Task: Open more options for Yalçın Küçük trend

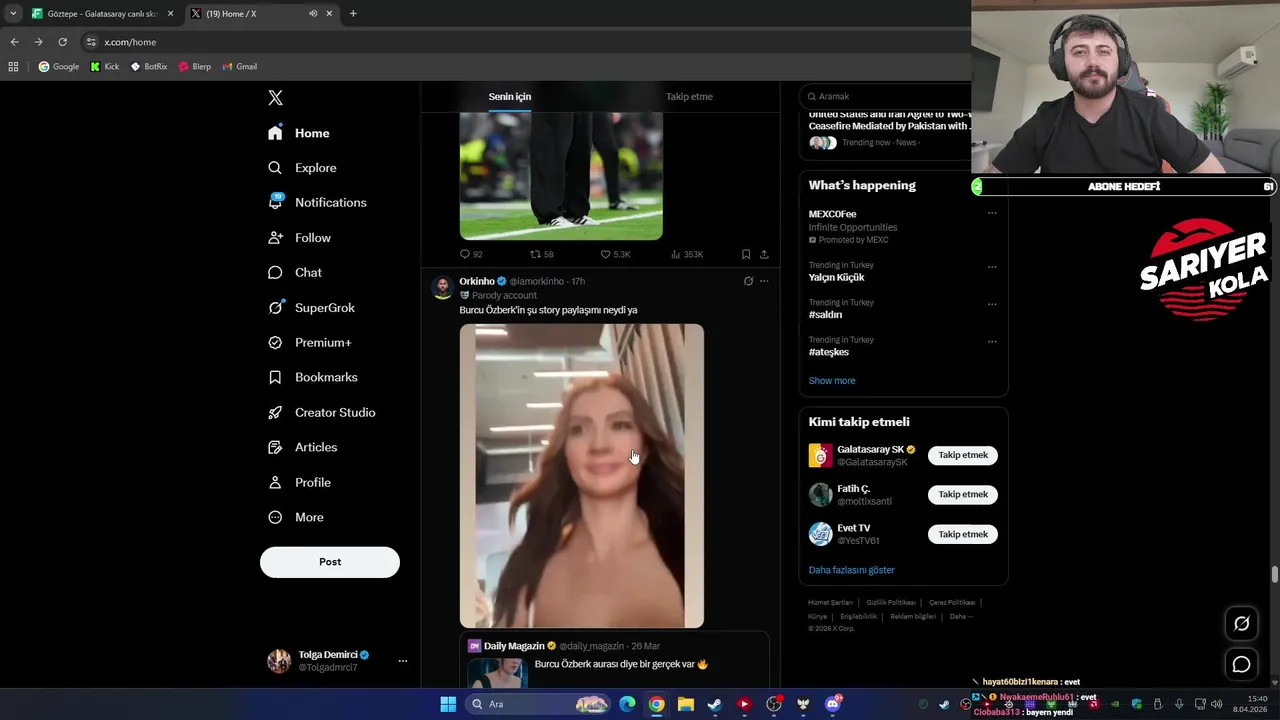Action: pos(992,266)
